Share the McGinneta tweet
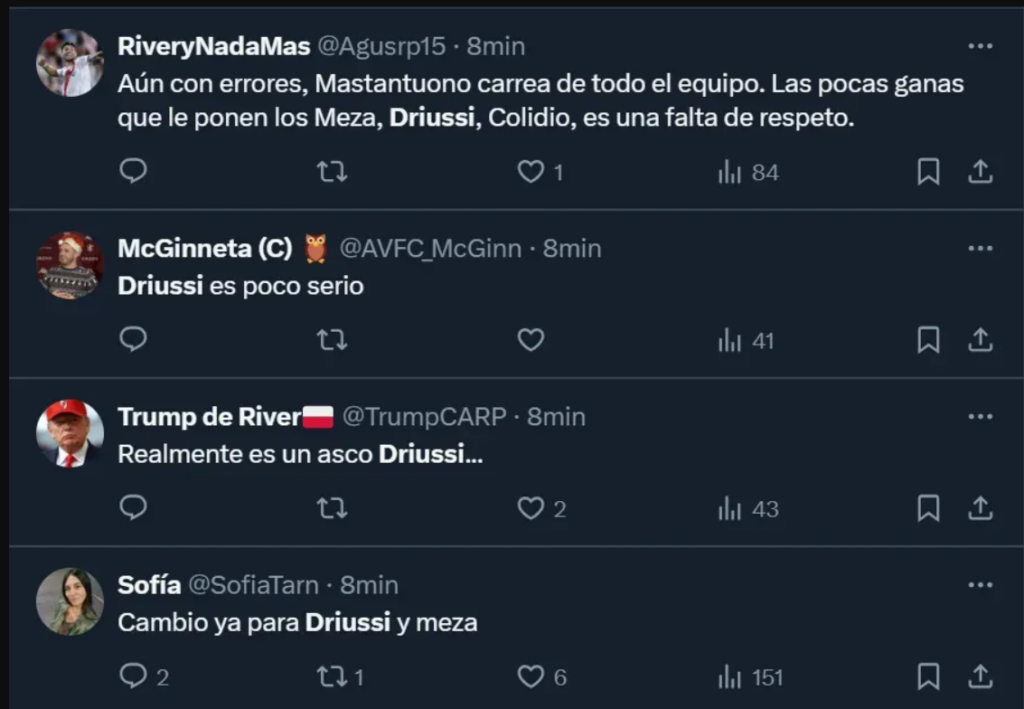Viewport: 1024px width, 709px height. (980, 339)
